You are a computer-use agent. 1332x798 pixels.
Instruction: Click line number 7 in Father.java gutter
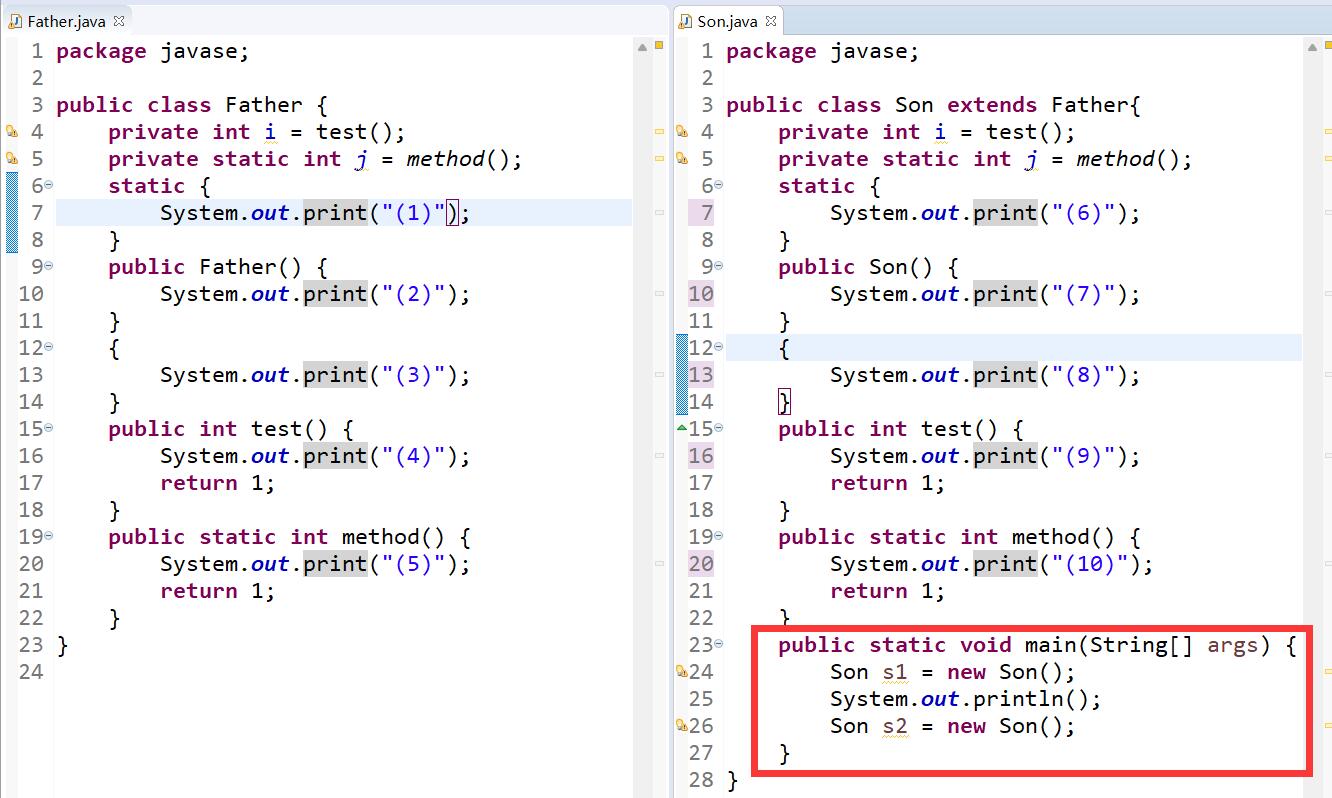pos(37,213)
